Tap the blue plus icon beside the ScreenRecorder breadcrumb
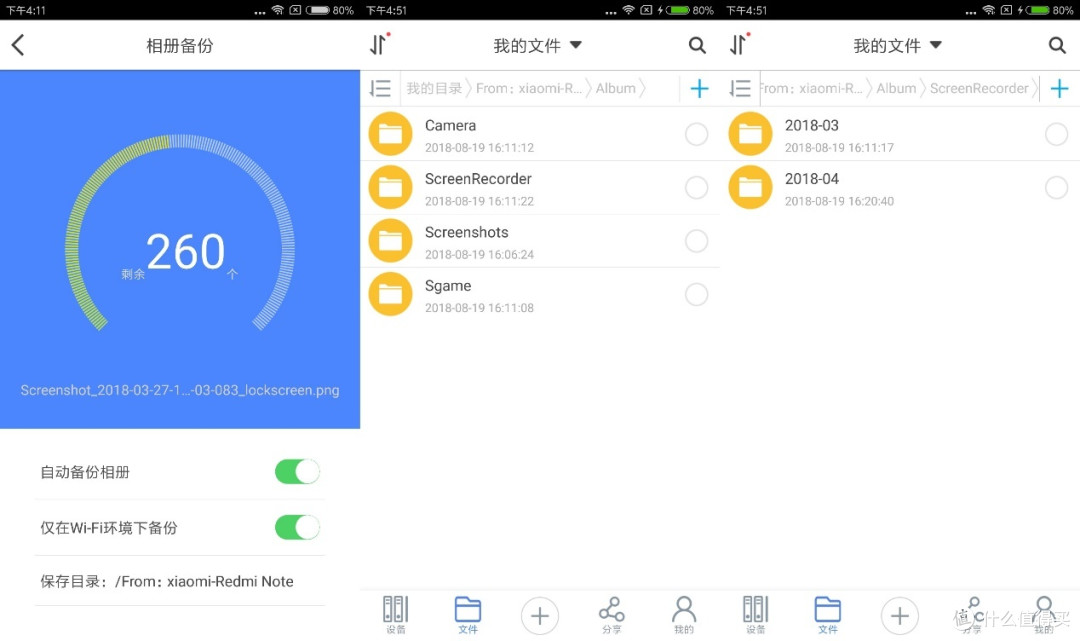The image size is (1080, 641). 1059,88
